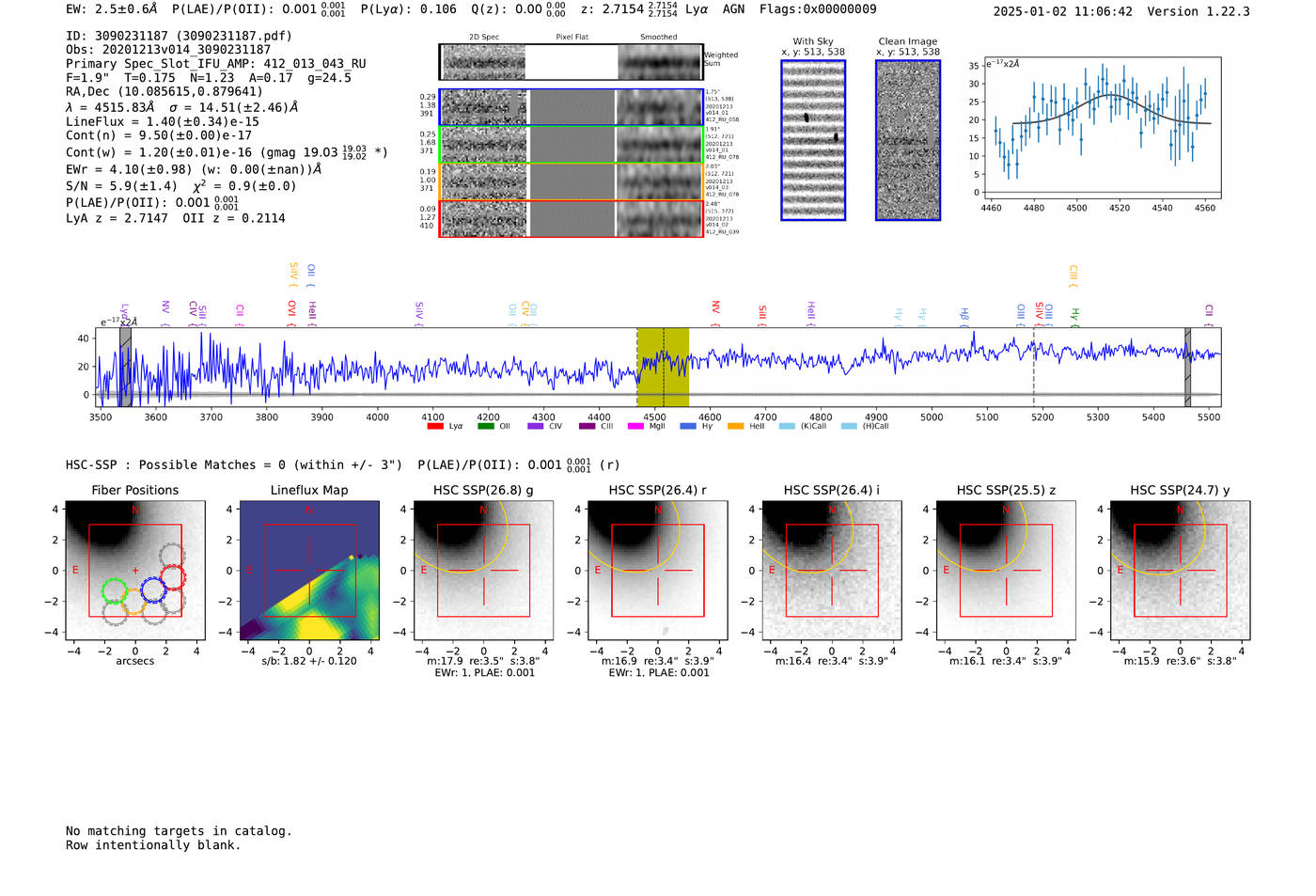Open the Clean Image cutout
The height and width of the screenshot is (896, 1316).
(907, 140)
